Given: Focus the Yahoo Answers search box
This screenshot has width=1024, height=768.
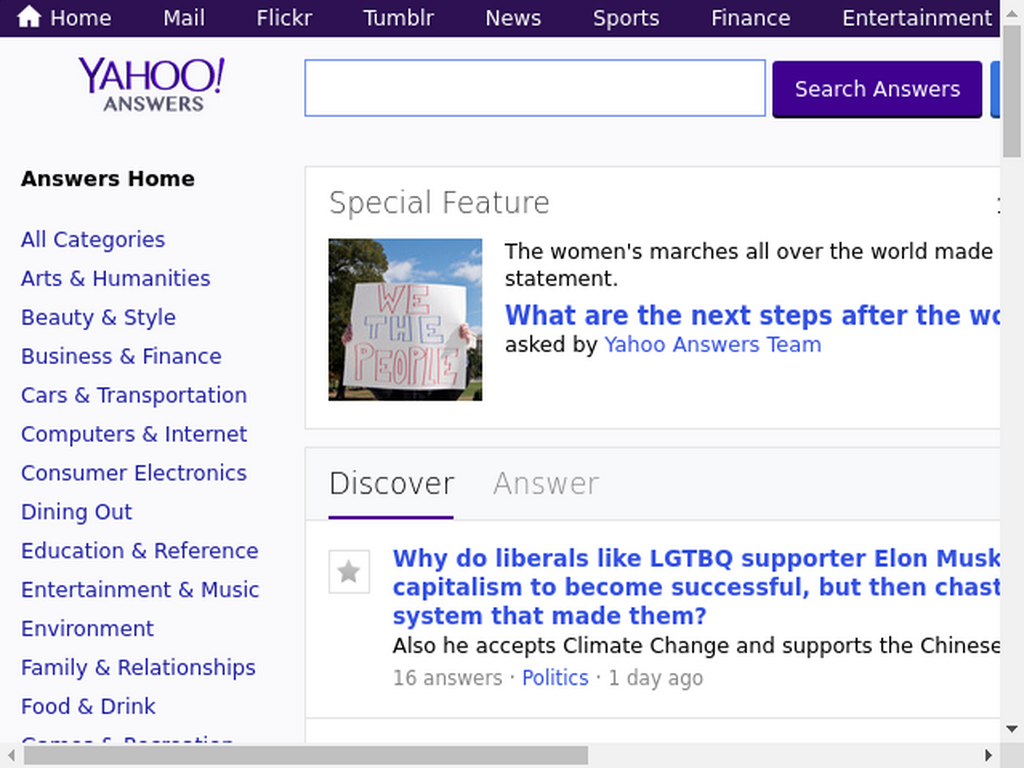Looking at the screenshot, I should pyautogui.click(x=535, y=88).
